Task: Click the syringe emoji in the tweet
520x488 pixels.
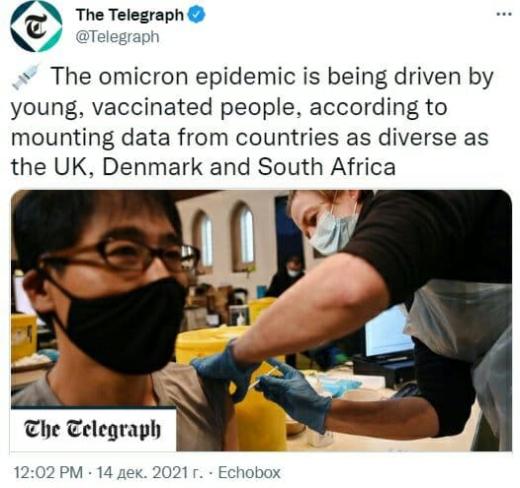Action: pos(26,76)
